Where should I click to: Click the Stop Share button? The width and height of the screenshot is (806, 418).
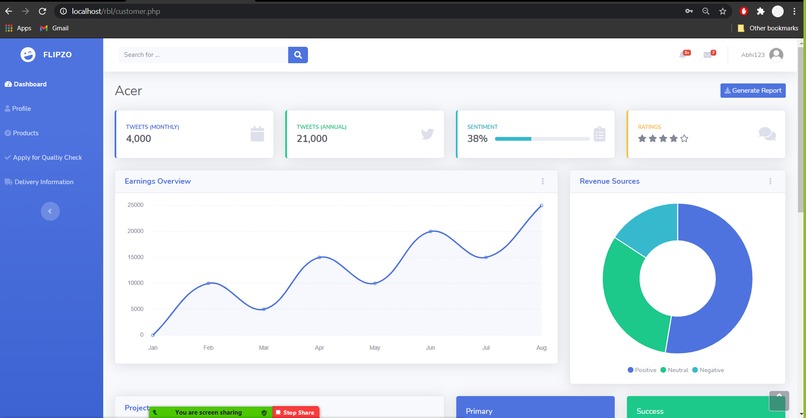pos(296,412)
